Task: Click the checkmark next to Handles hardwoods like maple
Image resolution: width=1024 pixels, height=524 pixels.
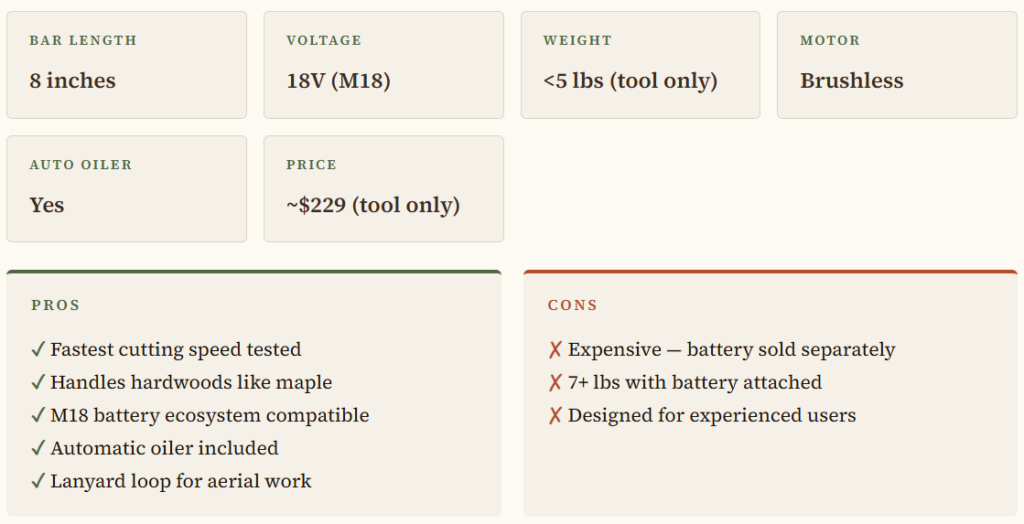Action: tap(38, 383)
